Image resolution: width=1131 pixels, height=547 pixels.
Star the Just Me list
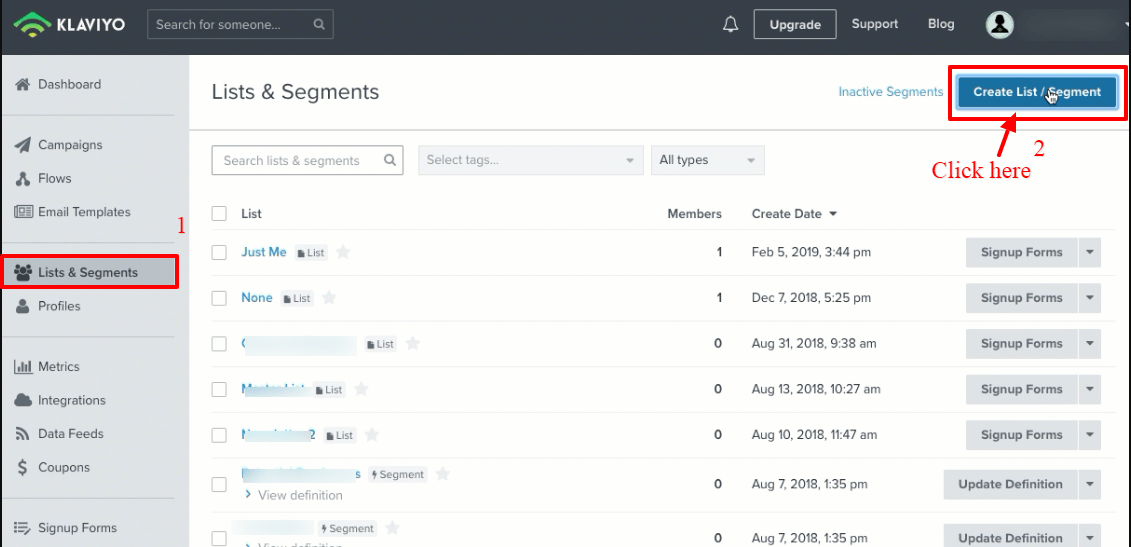343,252
